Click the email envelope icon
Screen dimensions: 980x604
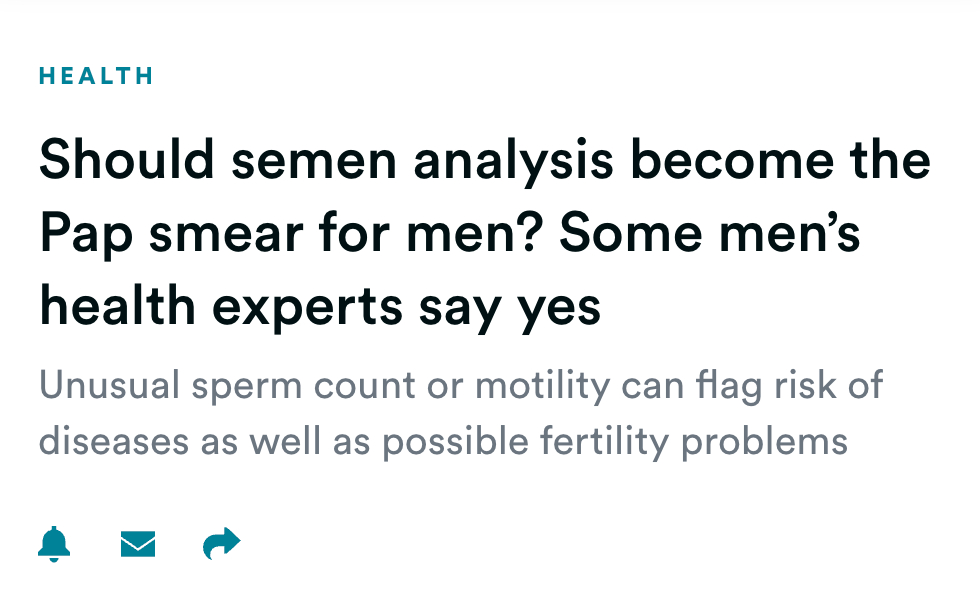pyautogui.click(x=138, y=544)
